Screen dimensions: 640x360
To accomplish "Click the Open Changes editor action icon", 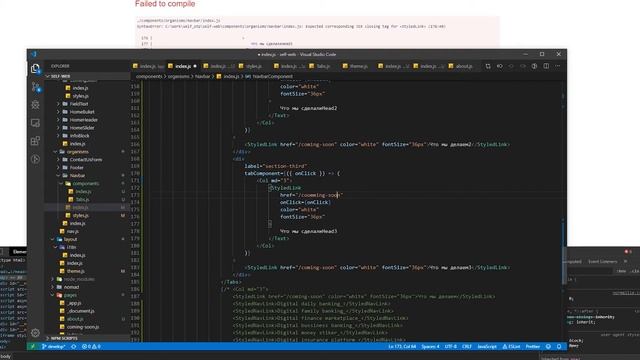I will pyautogui.click(x=488, y=66).
